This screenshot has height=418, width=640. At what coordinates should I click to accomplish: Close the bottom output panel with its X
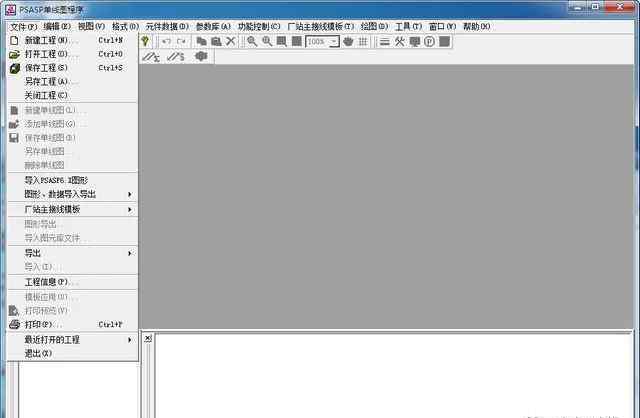pyautogui.click(x=148, y=338)
